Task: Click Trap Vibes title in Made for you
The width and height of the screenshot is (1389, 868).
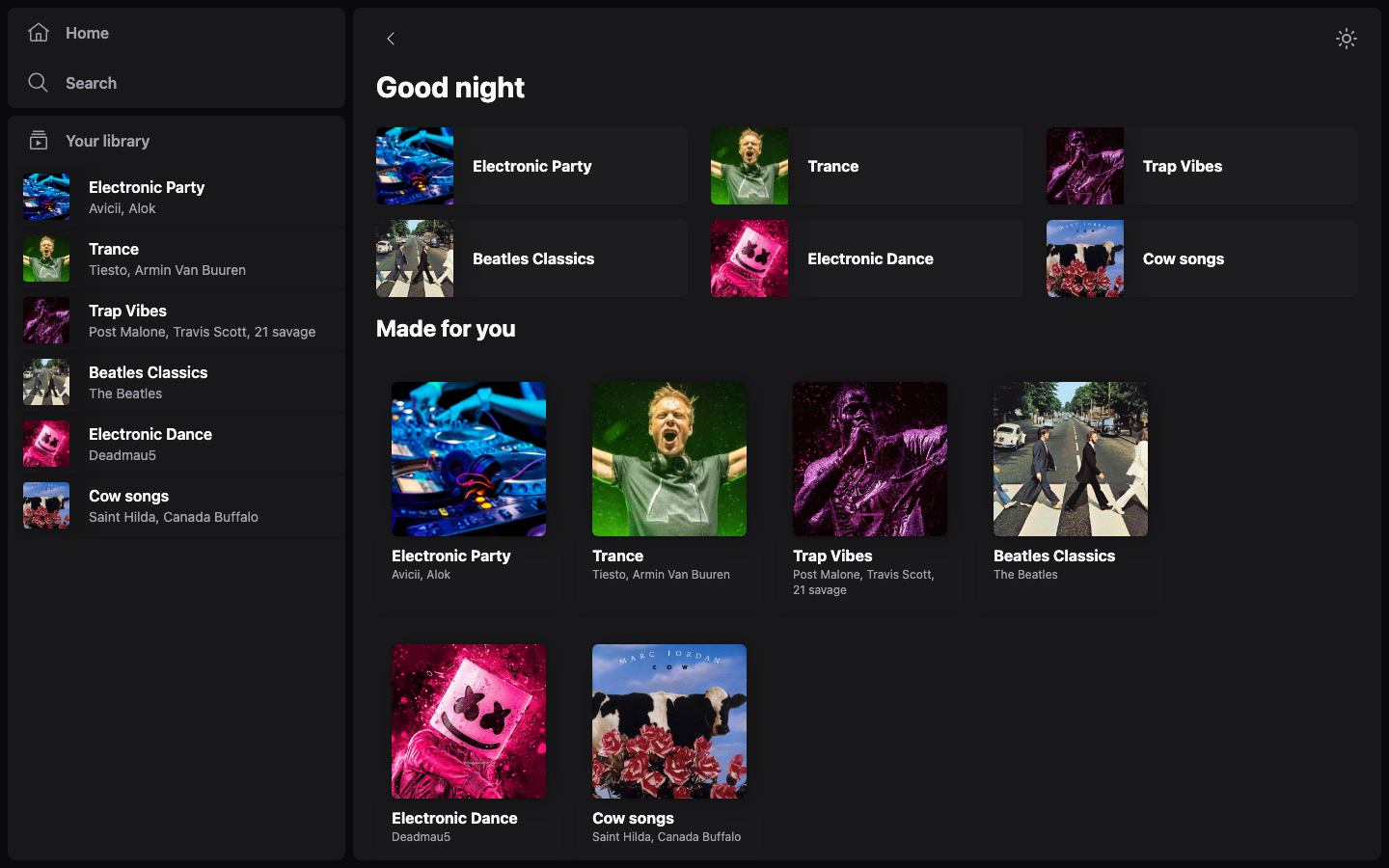Action: pyautogui.click(x=832, y=556)
